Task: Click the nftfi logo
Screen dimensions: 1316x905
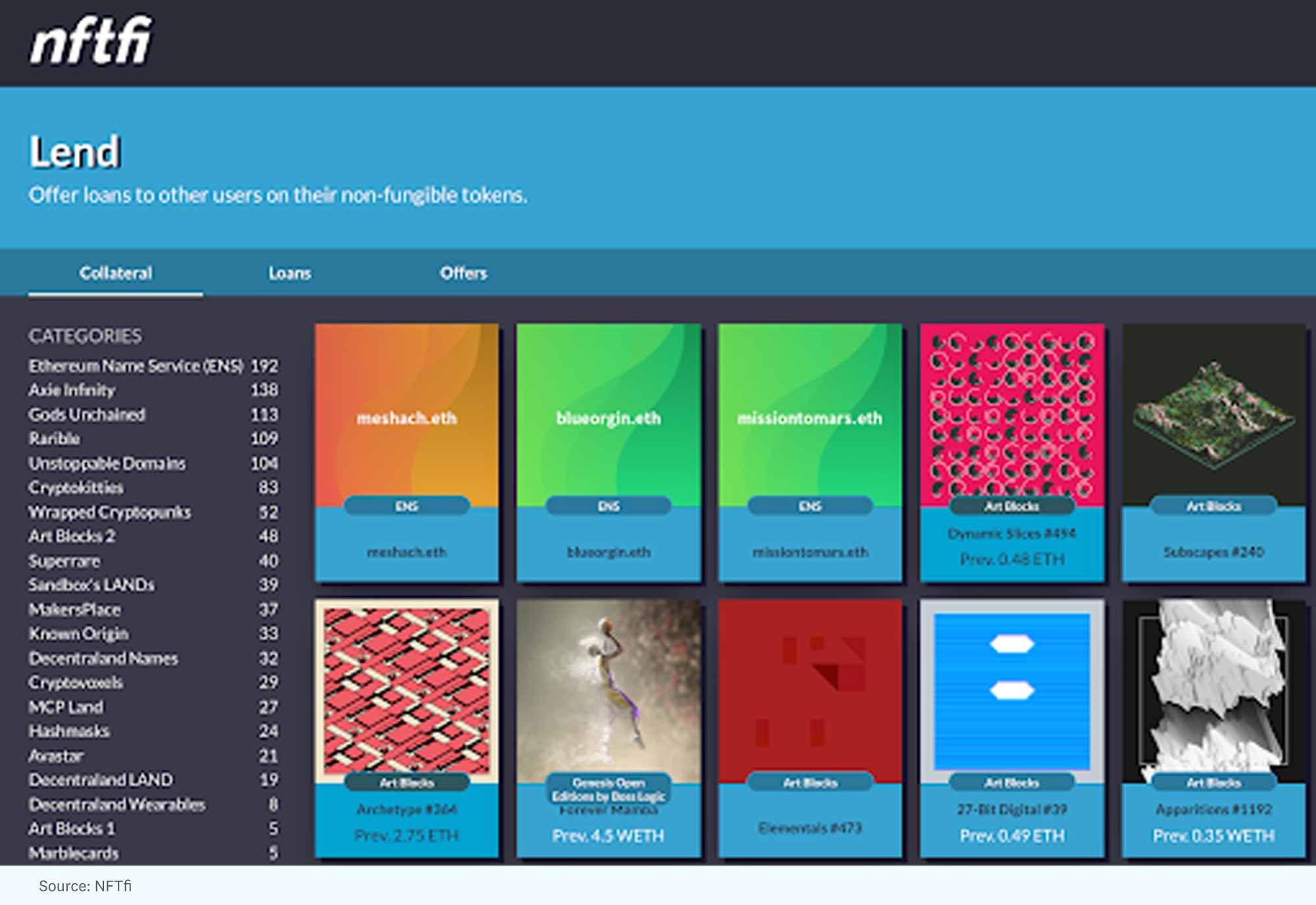Action: click(91, 41)
